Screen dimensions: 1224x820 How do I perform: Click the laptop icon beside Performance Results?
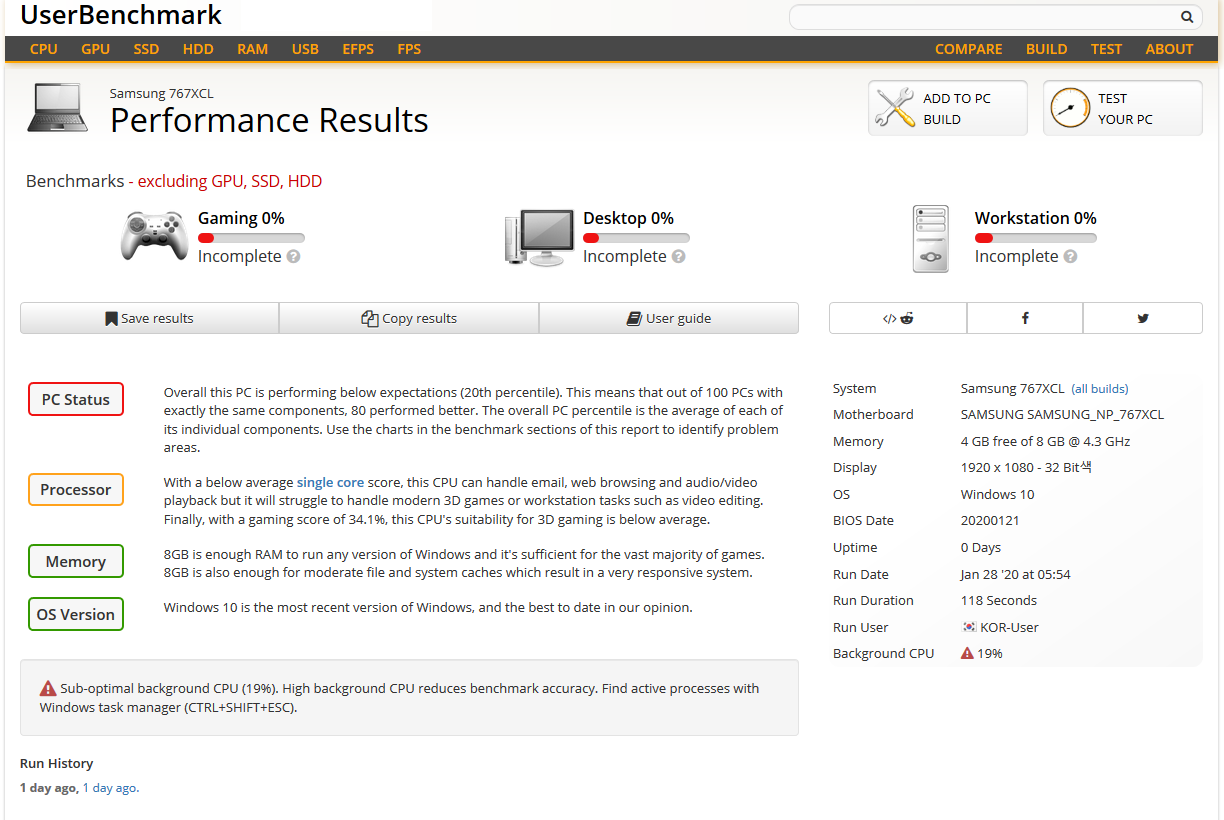57,108
